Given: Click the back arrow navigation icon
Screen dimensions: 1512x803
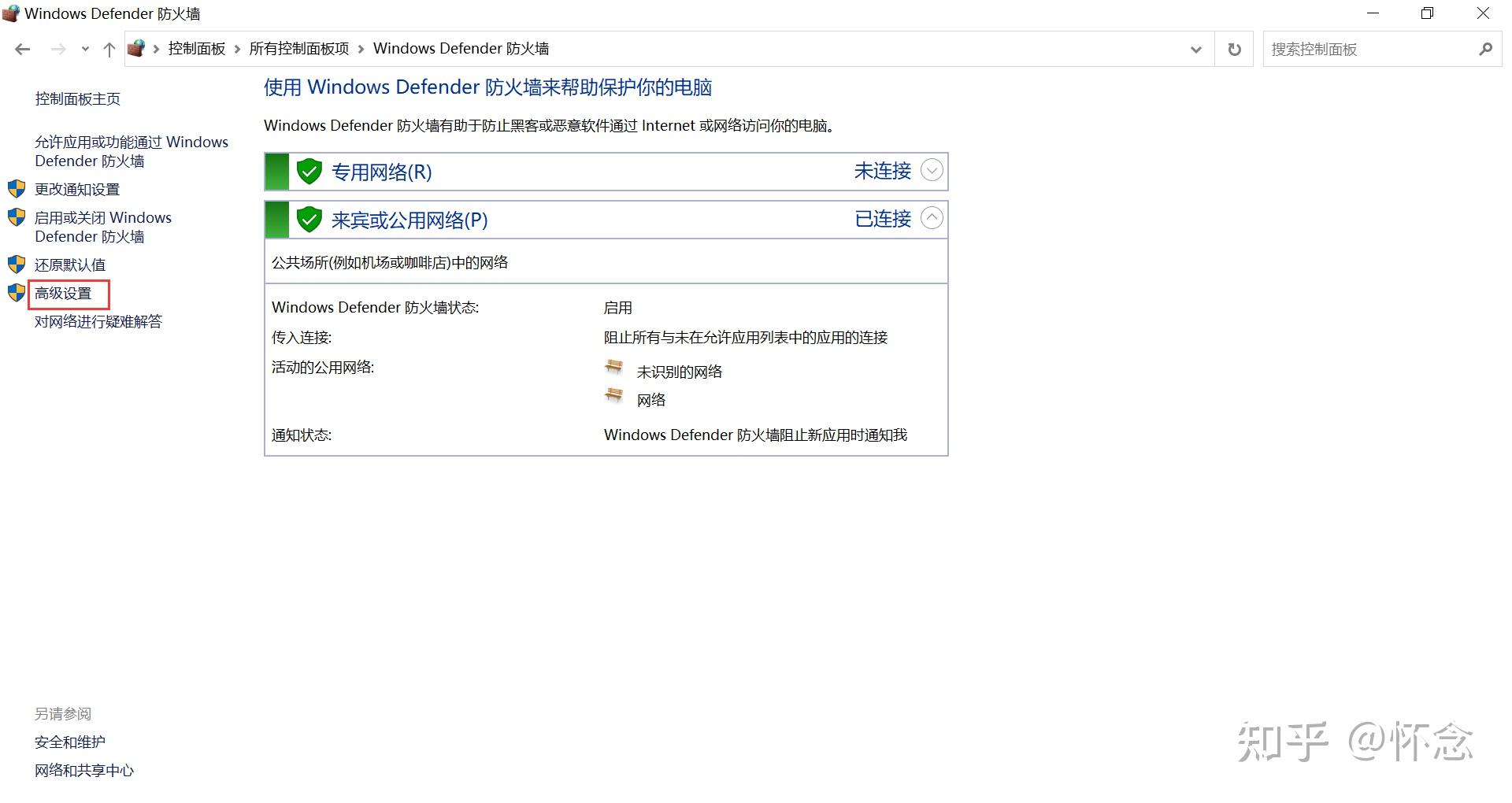Looking at the screenshot, I should click(22, 49).
